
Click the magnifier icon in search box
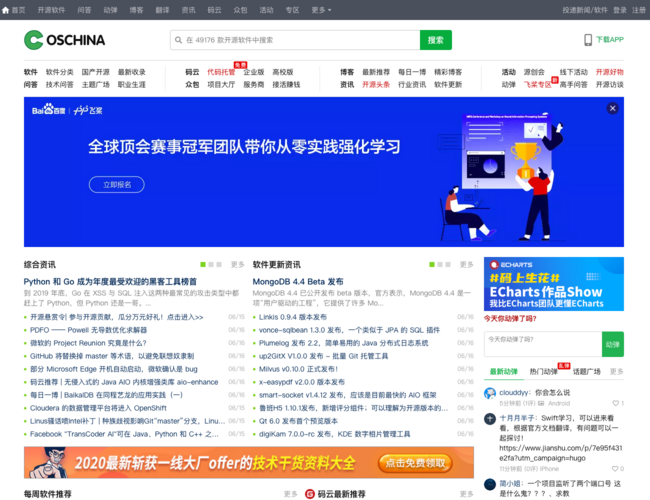[178, 40]
